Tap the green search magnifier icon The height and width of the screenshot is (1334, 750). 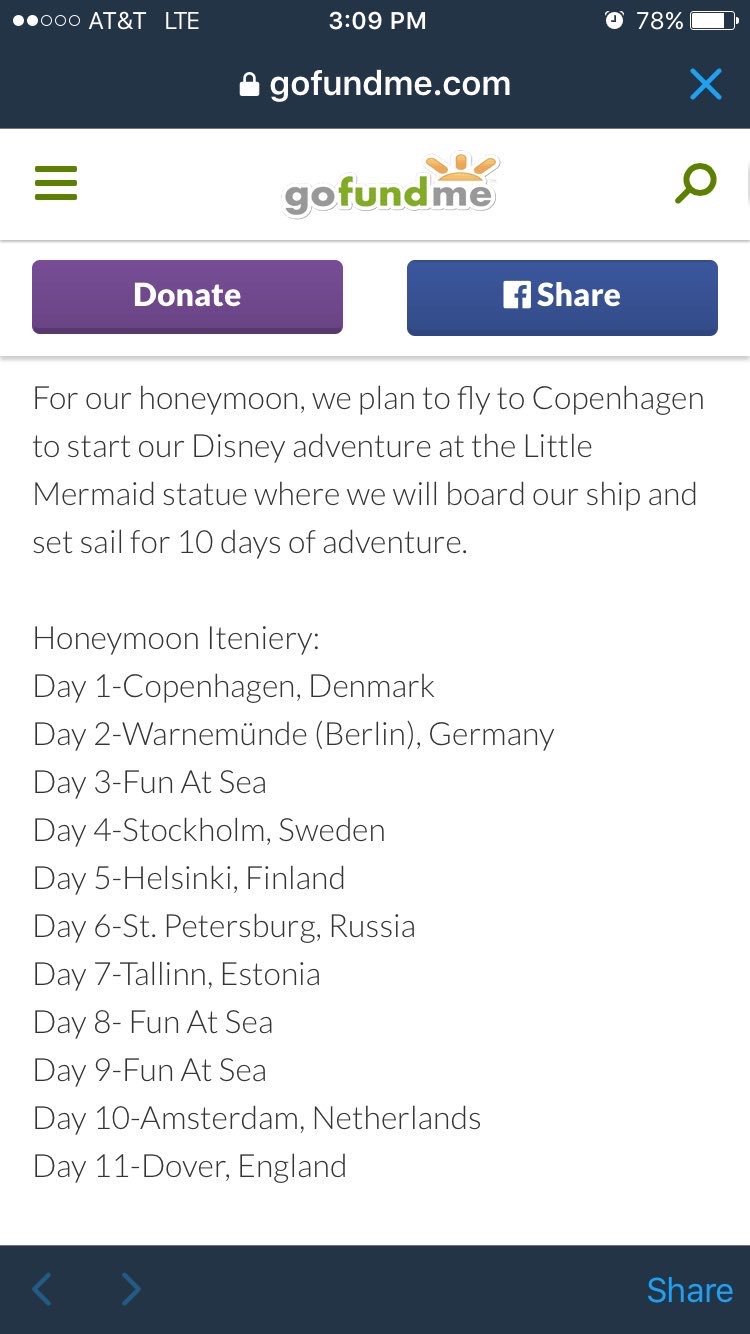pyautogui.click(x=696, y=183)
